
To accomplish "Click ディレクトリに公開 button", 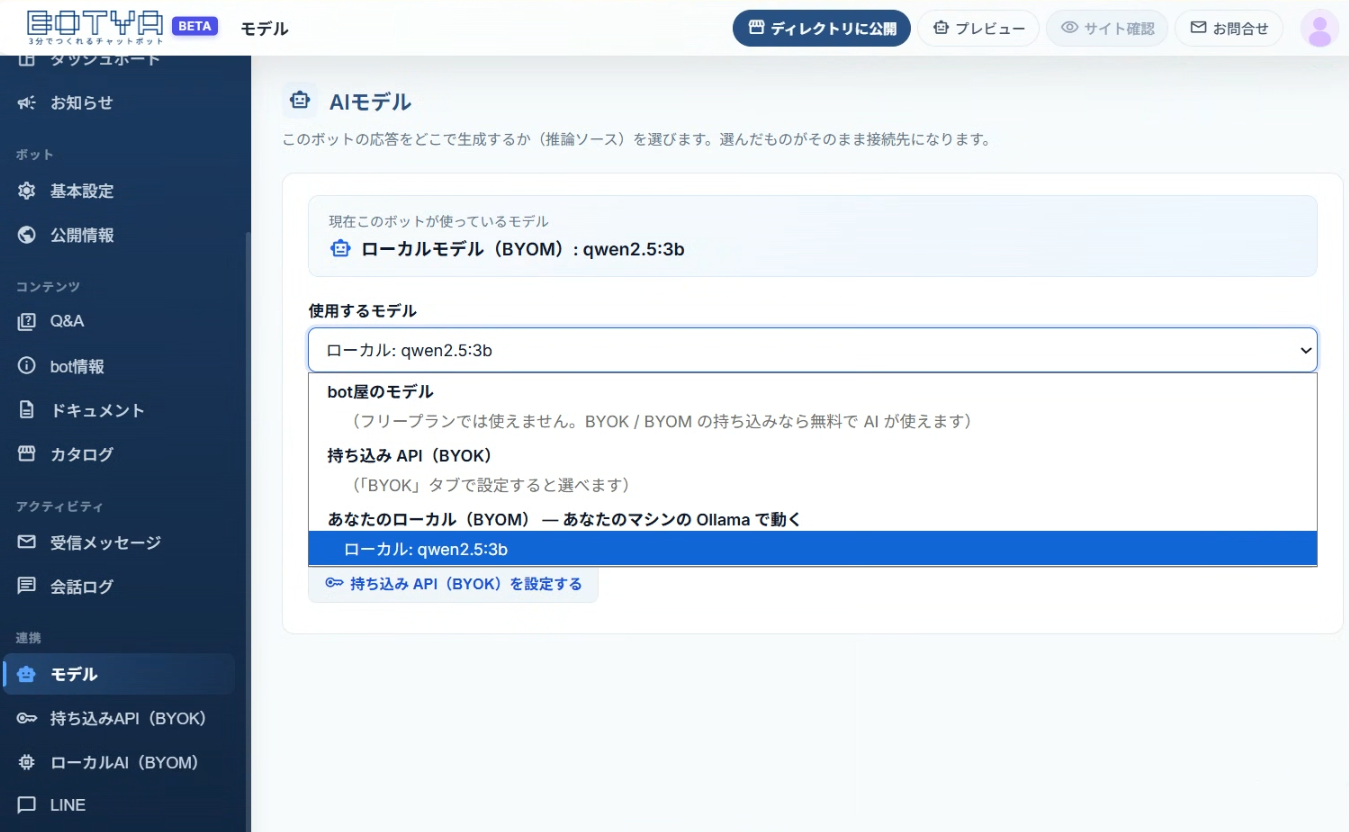I will [822, 28].
